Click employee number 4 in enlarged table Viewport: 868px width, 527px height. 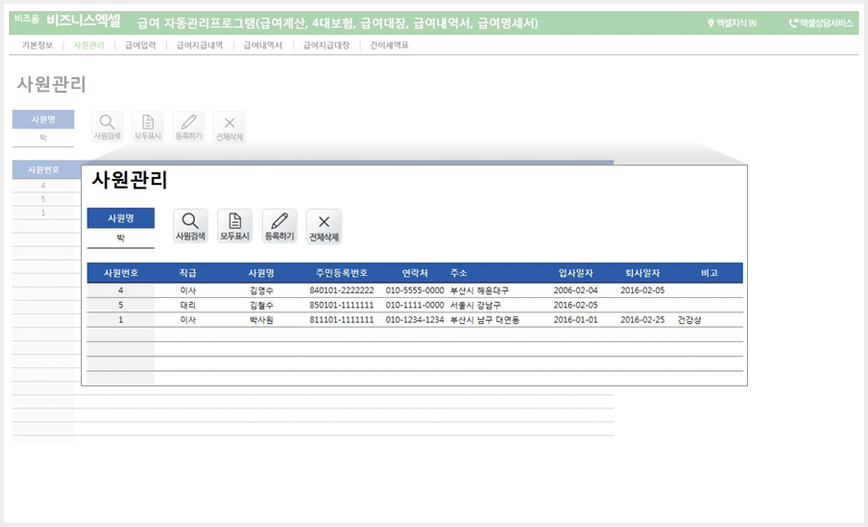[x=121, y=291]
